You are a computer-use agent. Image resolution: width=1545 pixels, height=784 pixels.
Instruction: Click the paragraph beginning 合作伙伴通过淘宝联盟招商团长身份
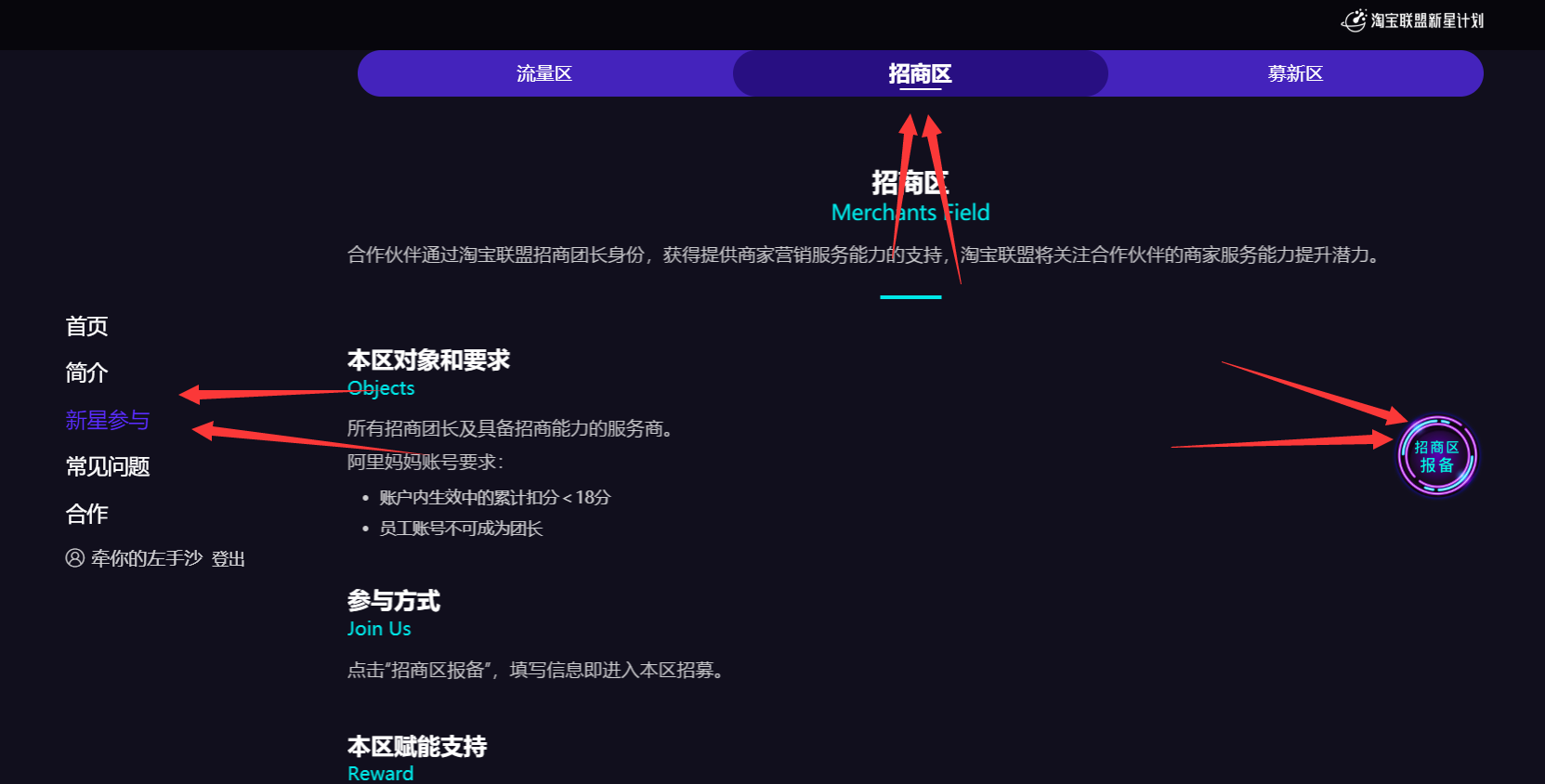coord(862,255)
